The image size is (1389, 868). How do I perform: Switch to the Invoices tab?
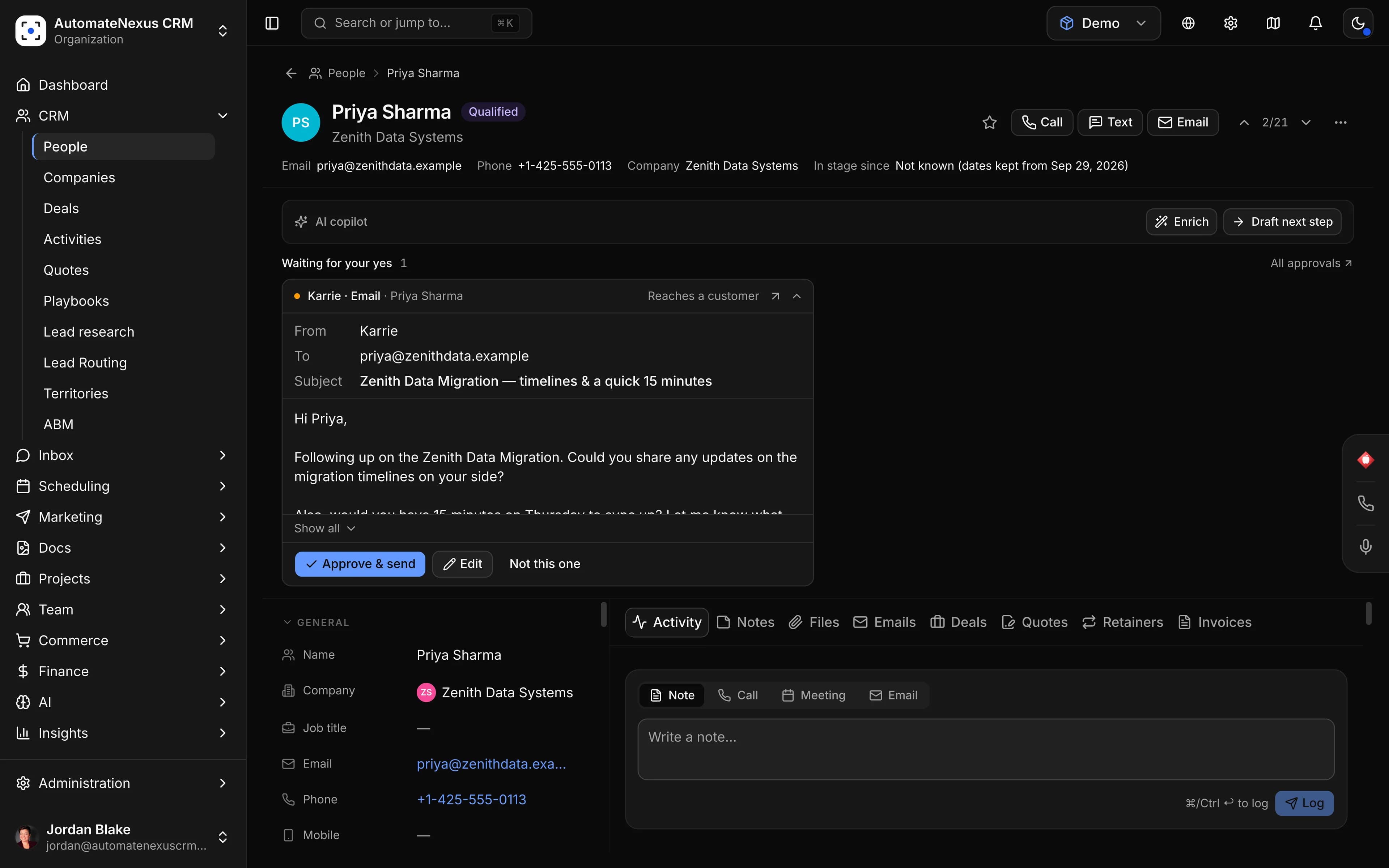(x=1215, y=622)
